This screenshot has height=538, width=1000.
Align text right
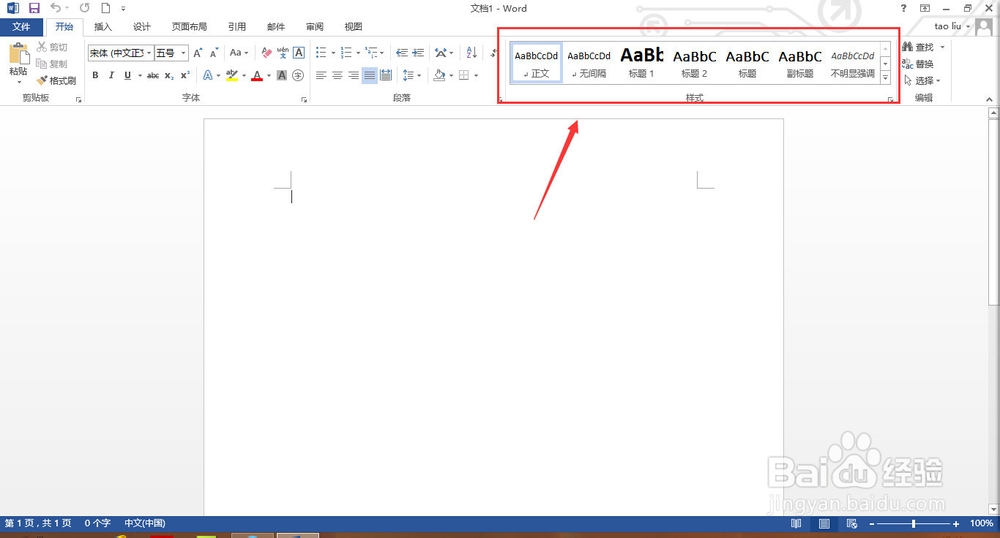pyautogui.click(x=353, y=75)
